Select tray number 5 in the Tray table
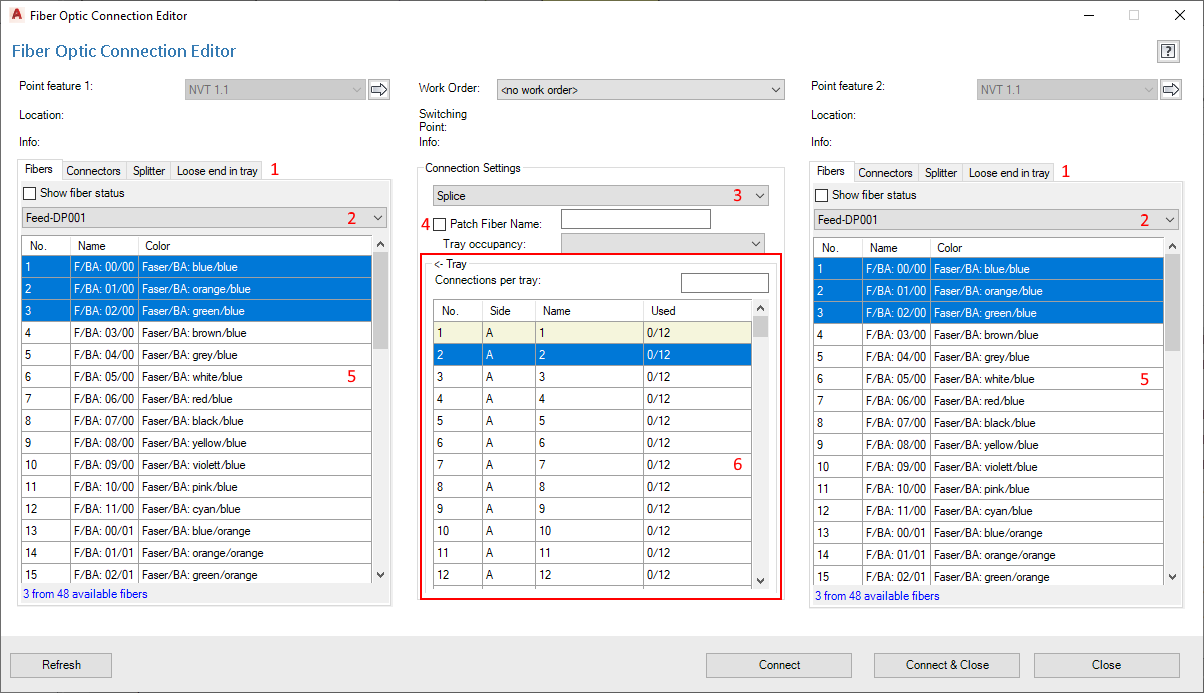This screenshot has height=693, width=1204. pos(592,421)
